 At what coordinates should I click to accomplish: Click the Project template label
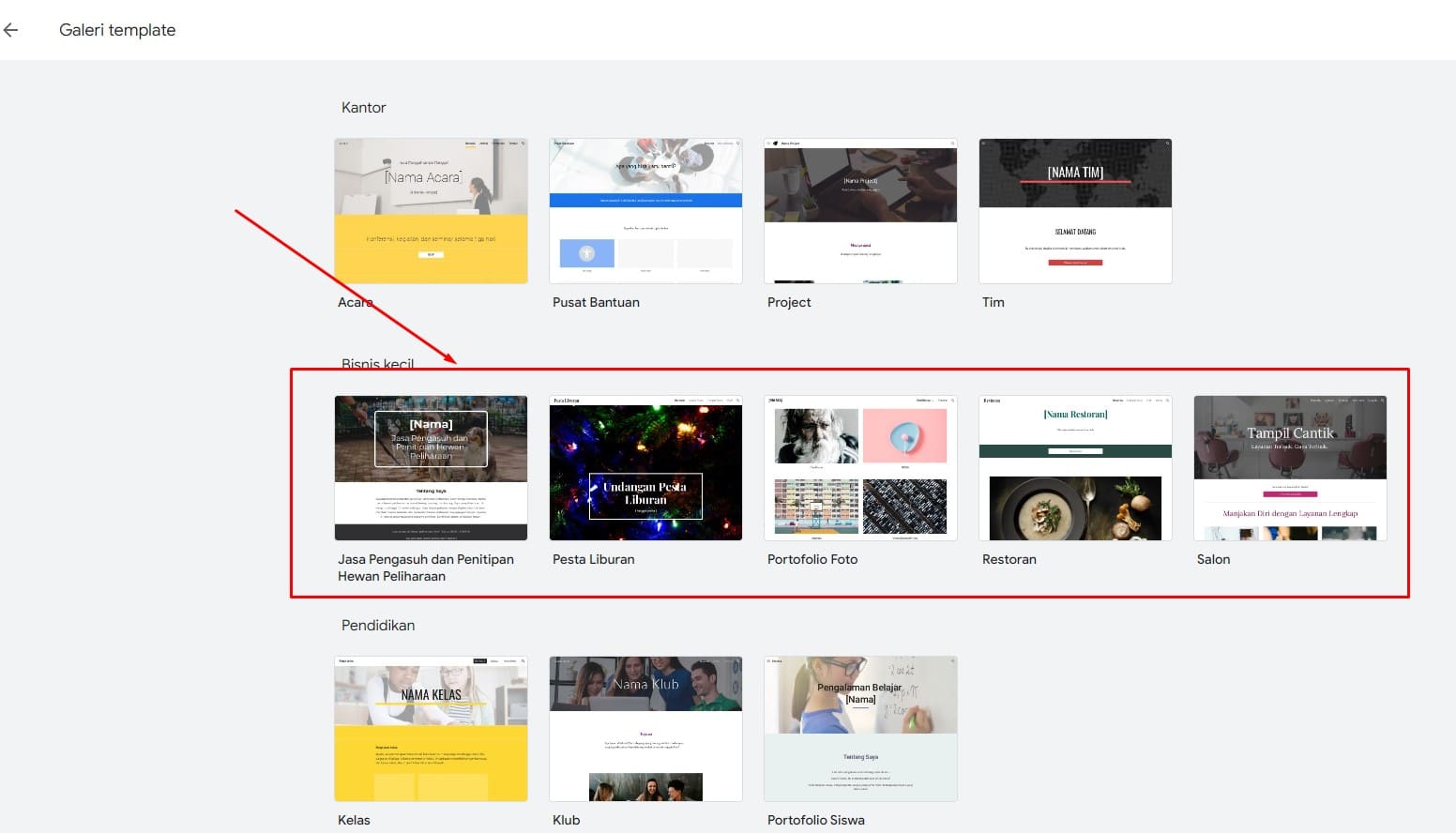[x=789, y=302]
